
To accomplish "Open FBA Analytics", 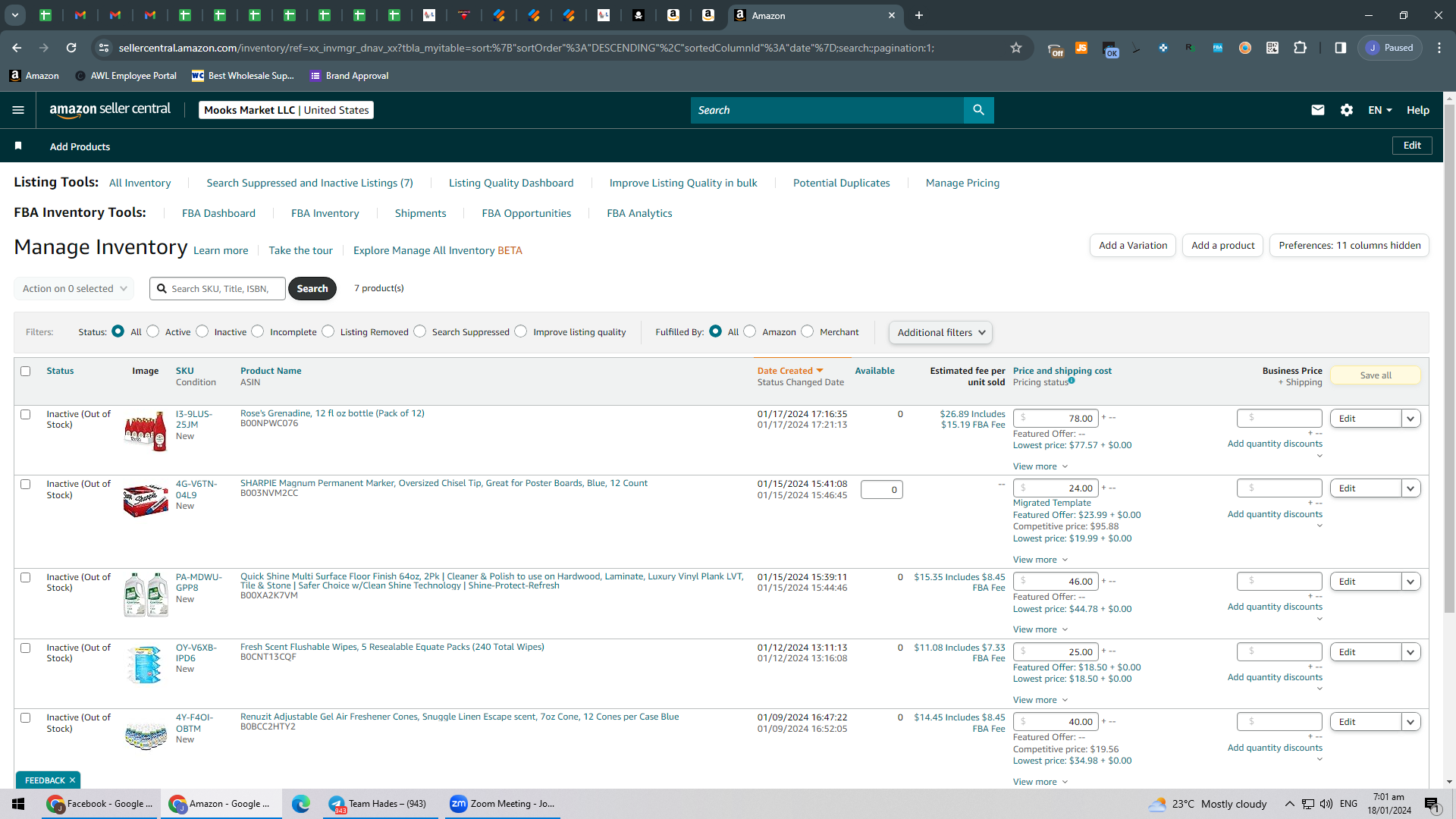I will [639, 213].
